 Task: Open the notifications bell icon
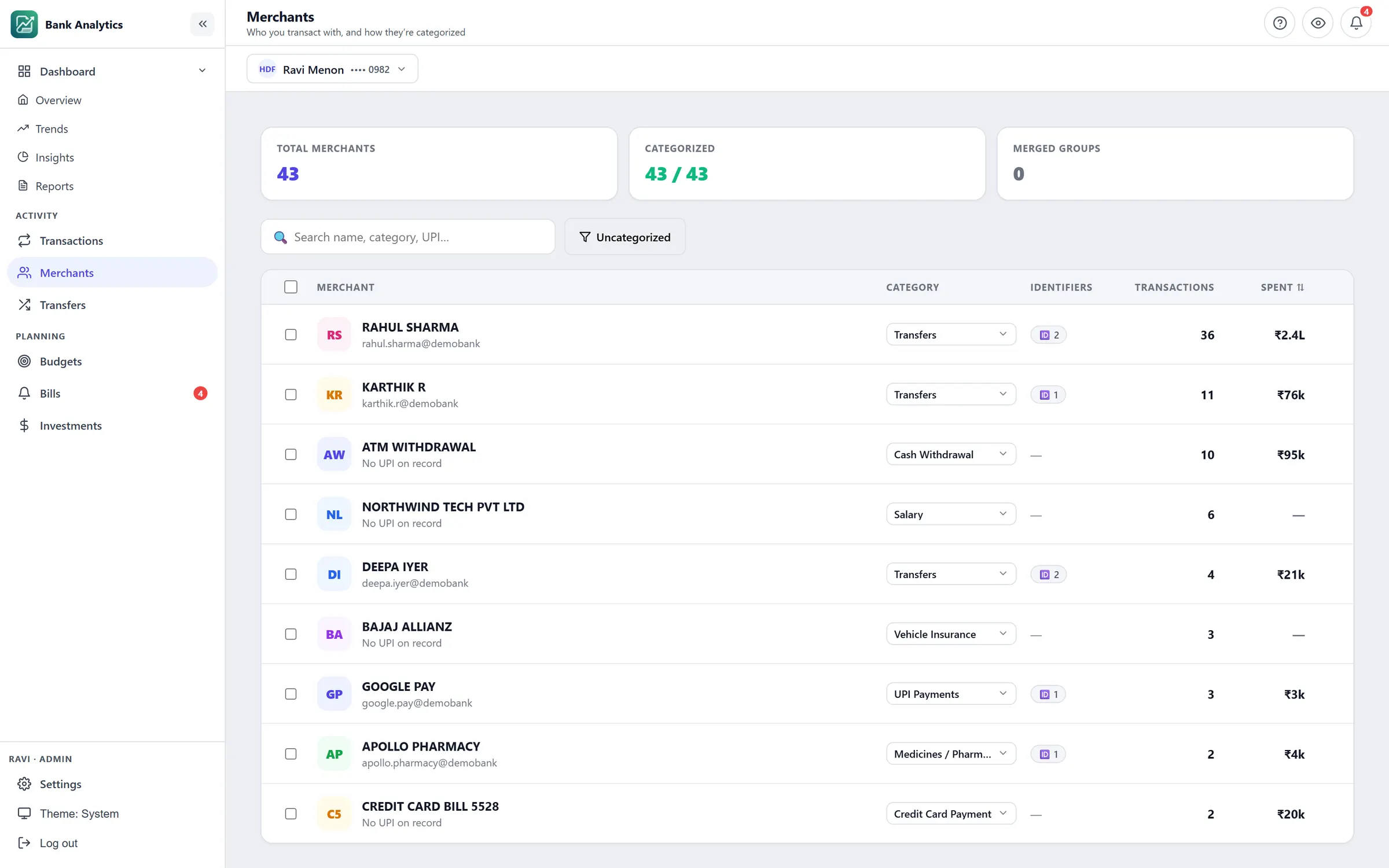(1356, 23)
